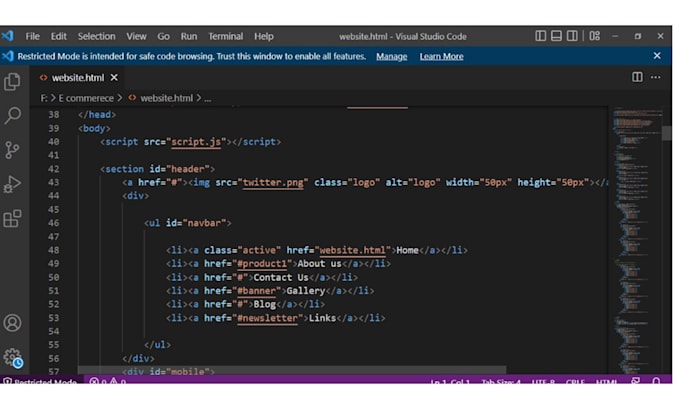This screenshot has height=409, width=680.
Task: Click #banner href on line 51
Action: click(256, 291)
